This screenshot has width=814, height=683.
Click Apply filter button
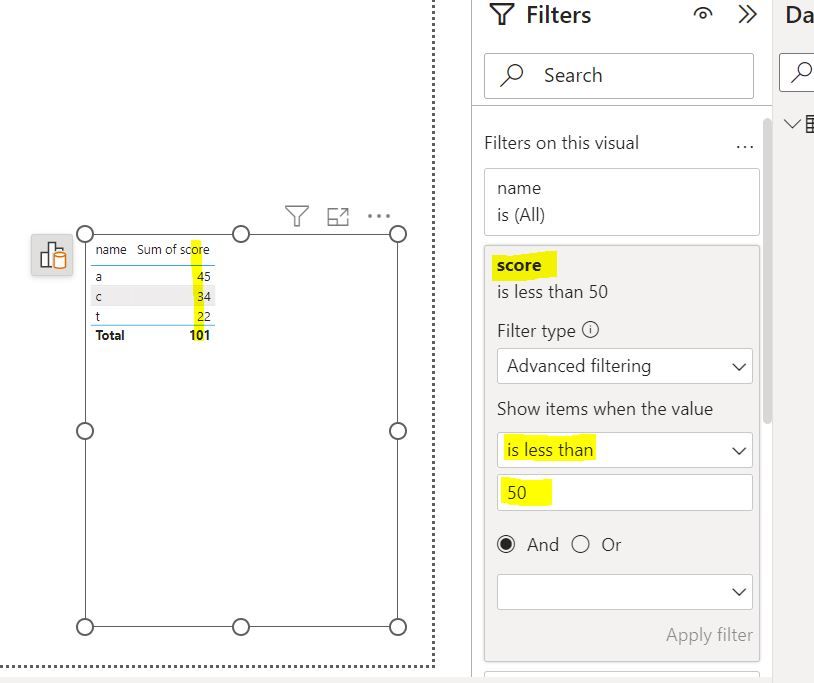(x=709, y=635)
